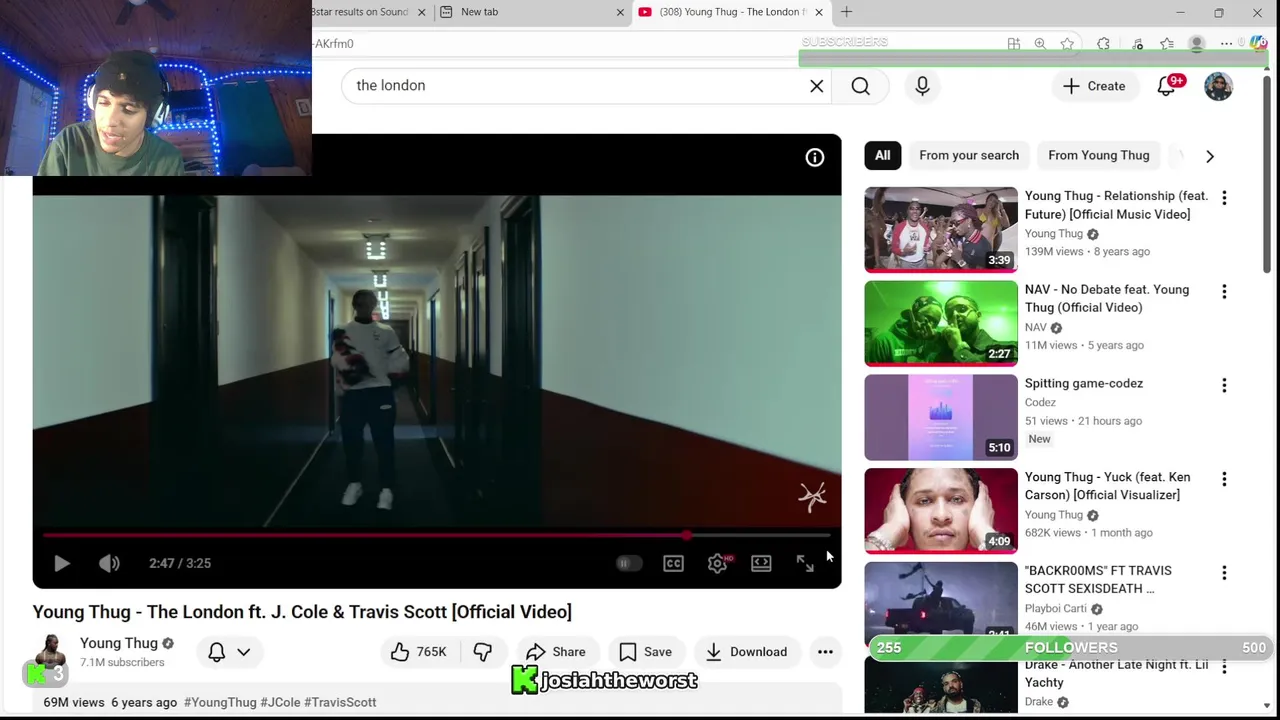Open the browser extensions puzzle icon
This screenshot has width=1280, height=720.
pyautogui.click(x=1103, y=44)
